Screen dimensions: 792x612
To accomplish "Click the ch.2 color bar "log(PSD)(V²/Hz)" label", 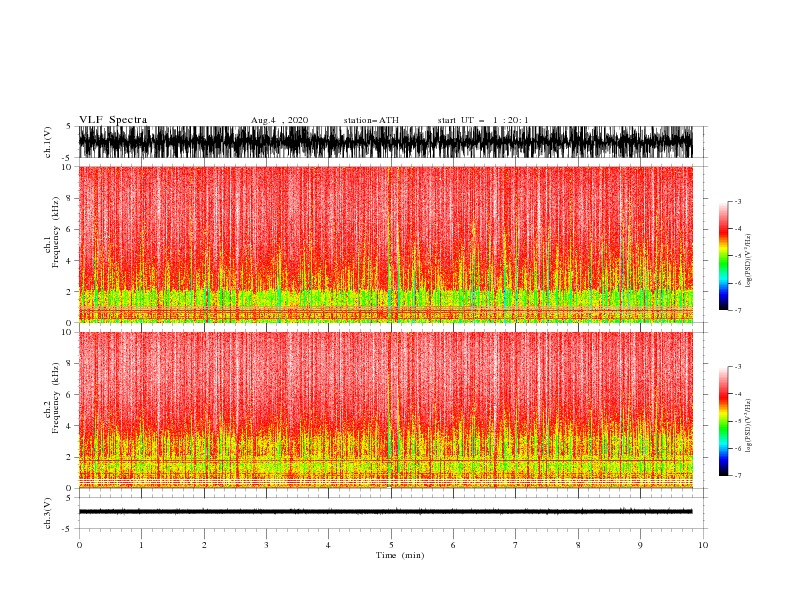I will [748, 426].
